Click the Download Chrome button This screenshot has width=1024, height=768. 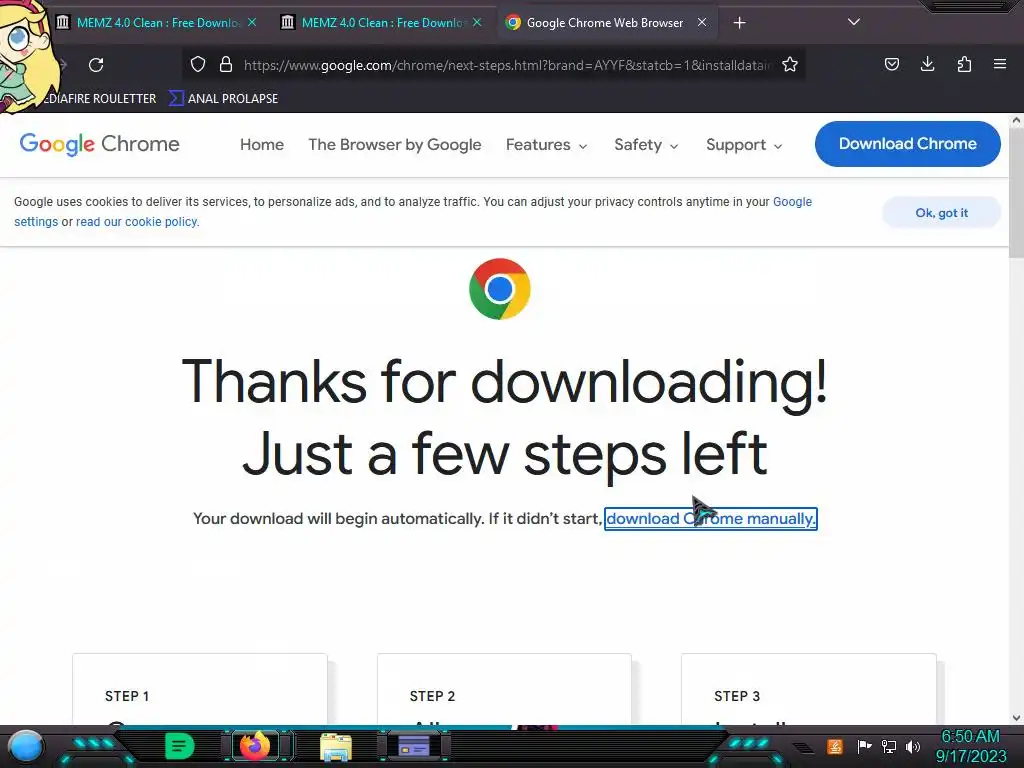click(907, 144)
